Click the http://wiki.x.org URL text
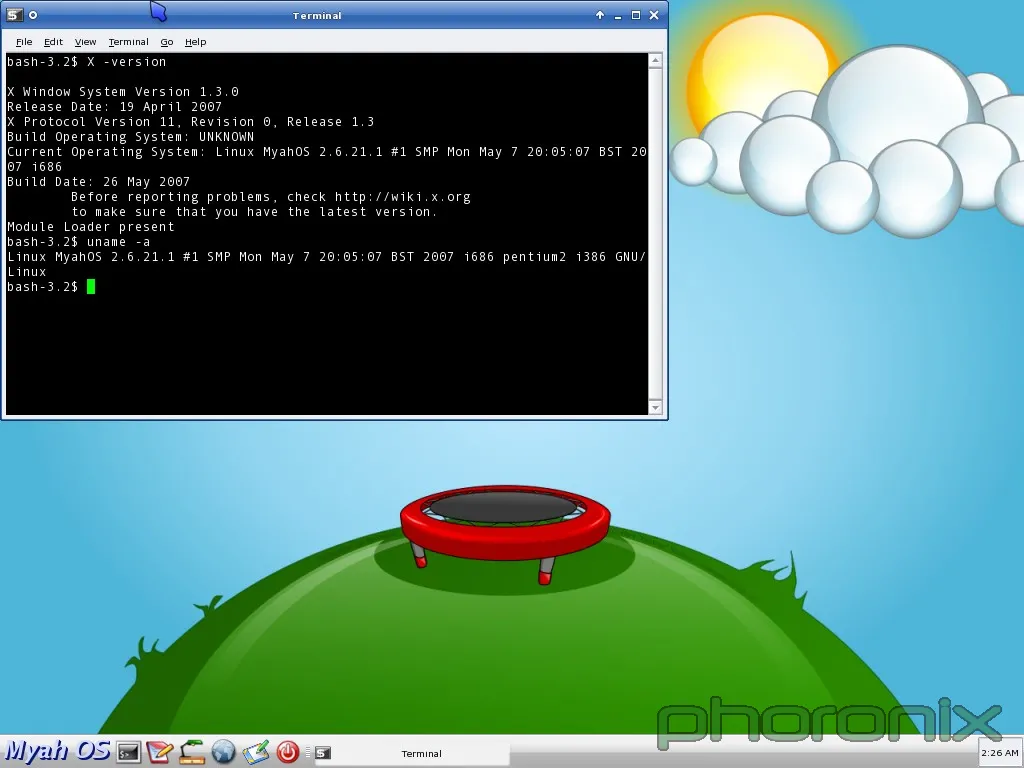Viewport: 1024px width, 768px height. pyautogui.click(x=402, y=197)
